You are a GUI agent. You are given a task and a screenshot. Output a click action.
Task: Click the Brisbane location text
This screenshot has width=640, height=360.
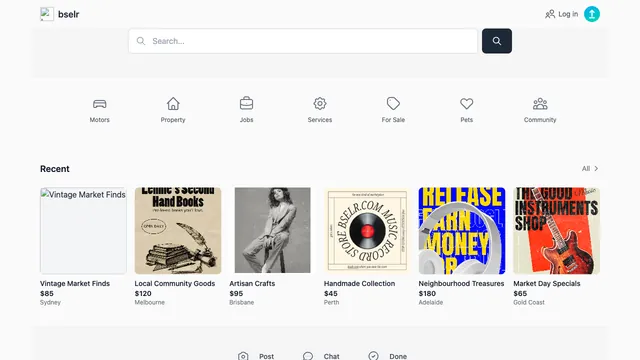click(x=242, y=302)
